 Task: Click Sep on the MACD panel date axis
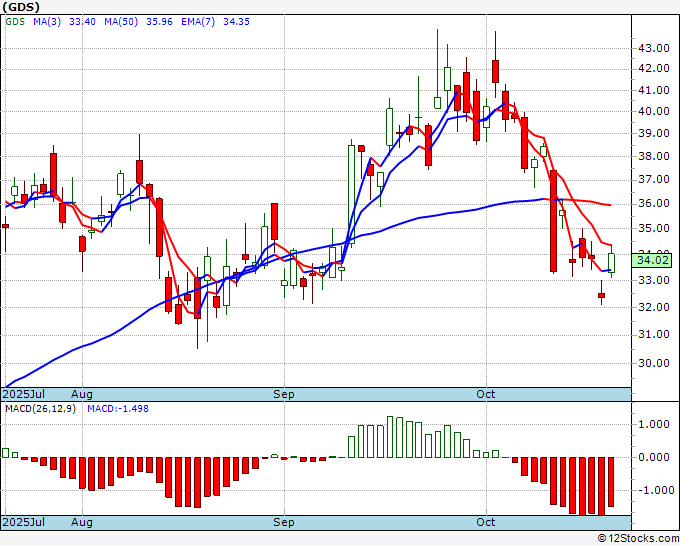[x=284, y=522]
